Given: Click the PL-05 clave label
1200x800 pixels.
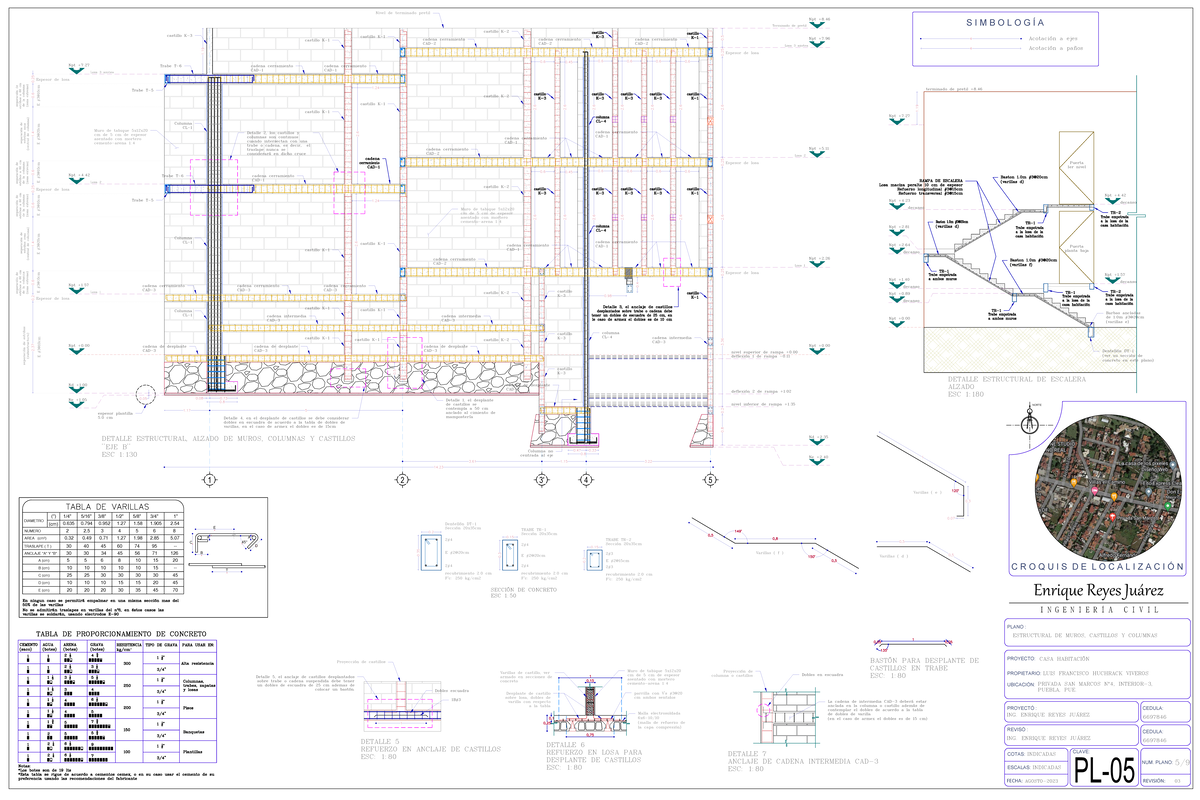Looking at the screenshot, I should point(1104,767).
